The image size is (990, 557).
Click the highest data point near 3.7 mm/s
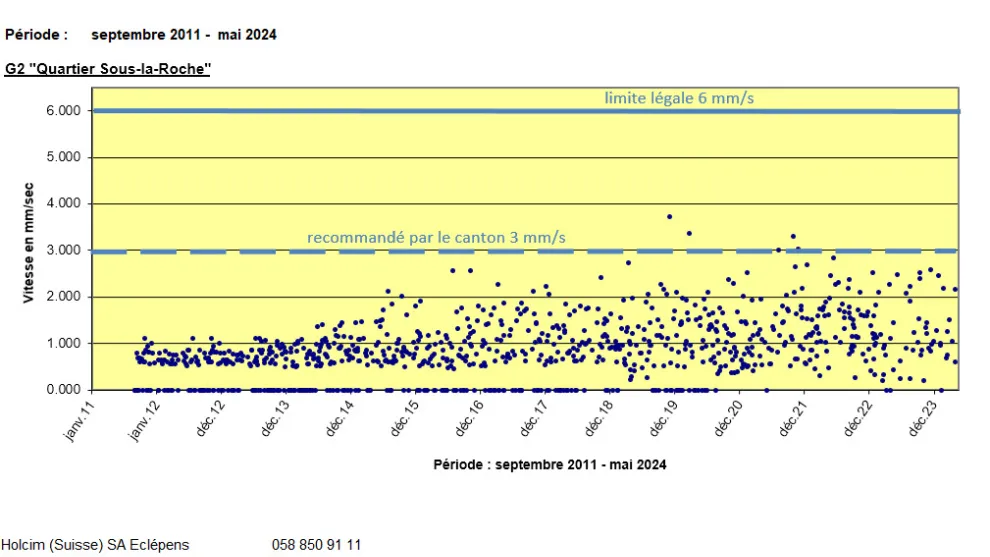point(669,216)
